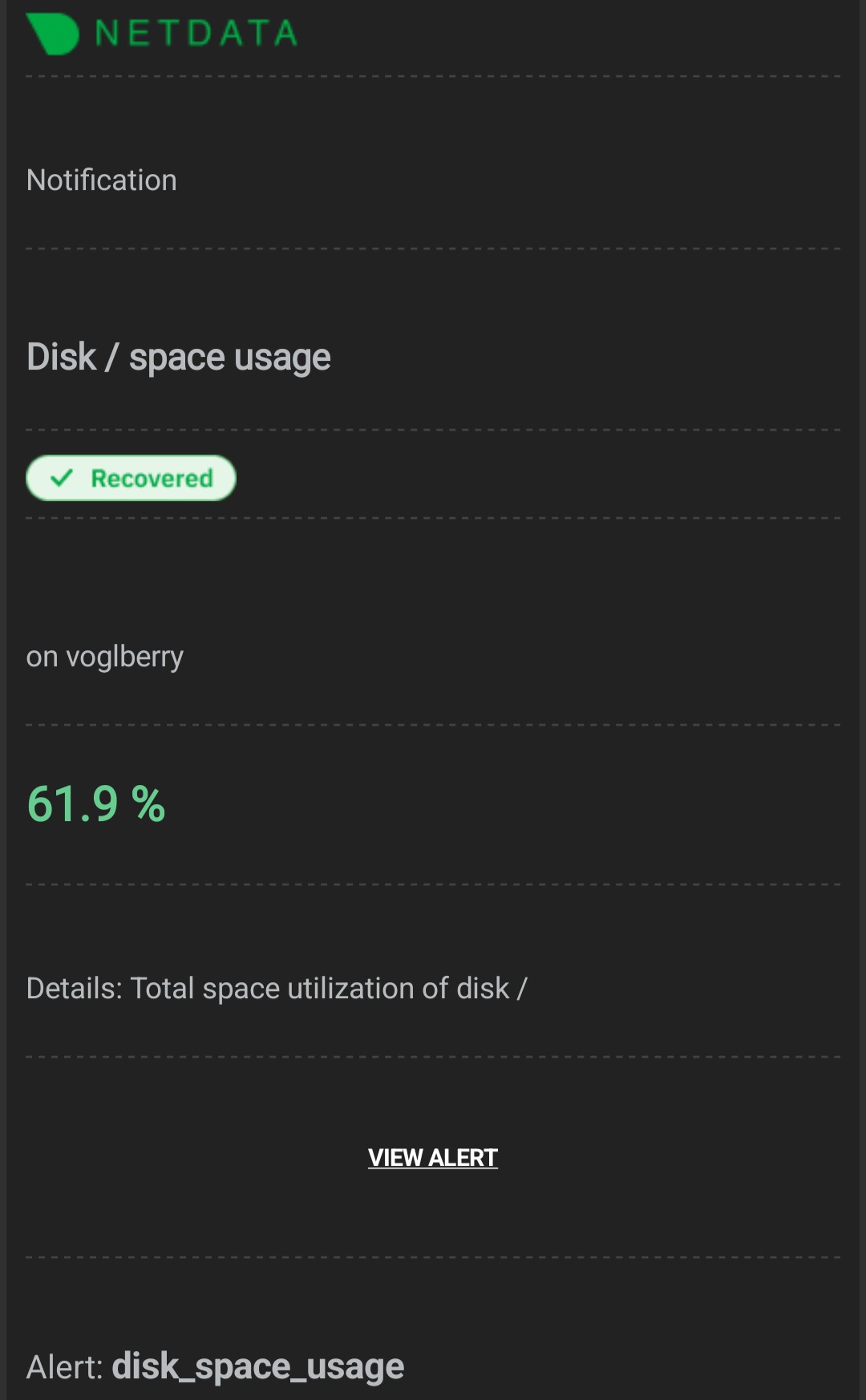Screen dimensions: 866x1400
Task: Click the voglberry host name
Action: 125,658
